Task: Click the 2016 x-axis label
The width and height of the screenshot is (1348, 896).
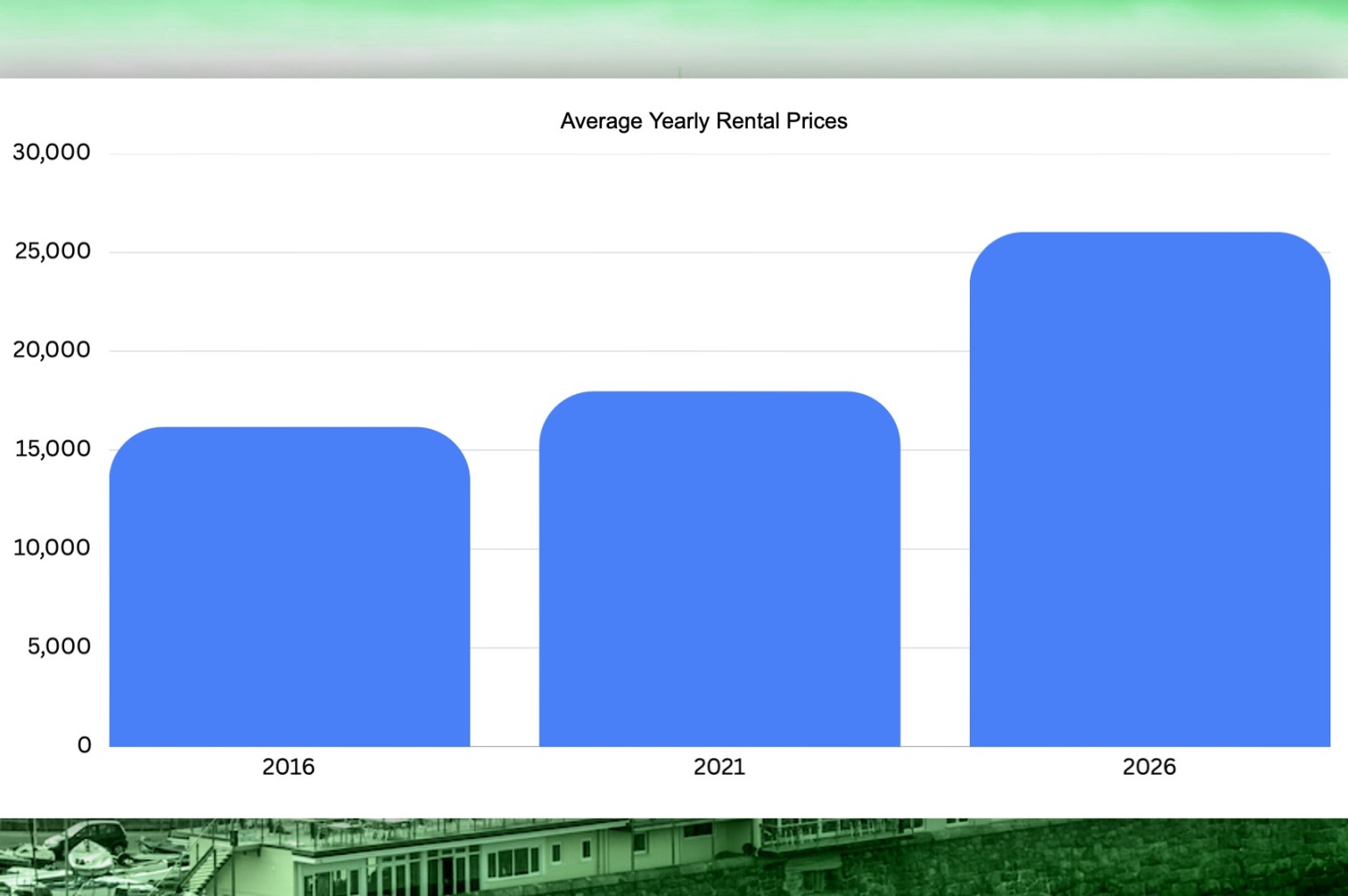Action: tap(289, 767)
